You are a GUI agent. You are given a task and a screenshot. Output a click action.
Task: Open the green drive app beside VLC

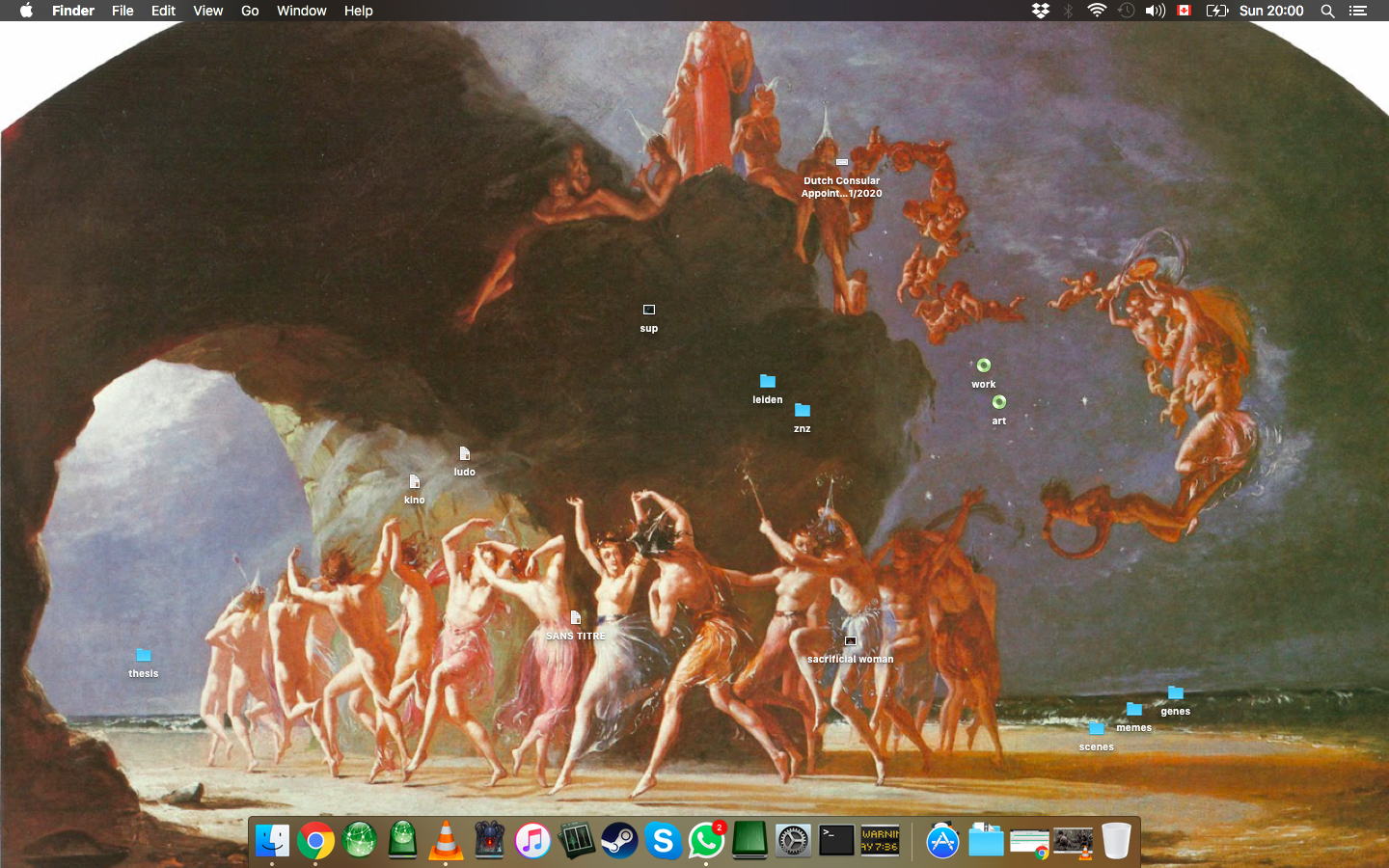[x=402, y=841]
